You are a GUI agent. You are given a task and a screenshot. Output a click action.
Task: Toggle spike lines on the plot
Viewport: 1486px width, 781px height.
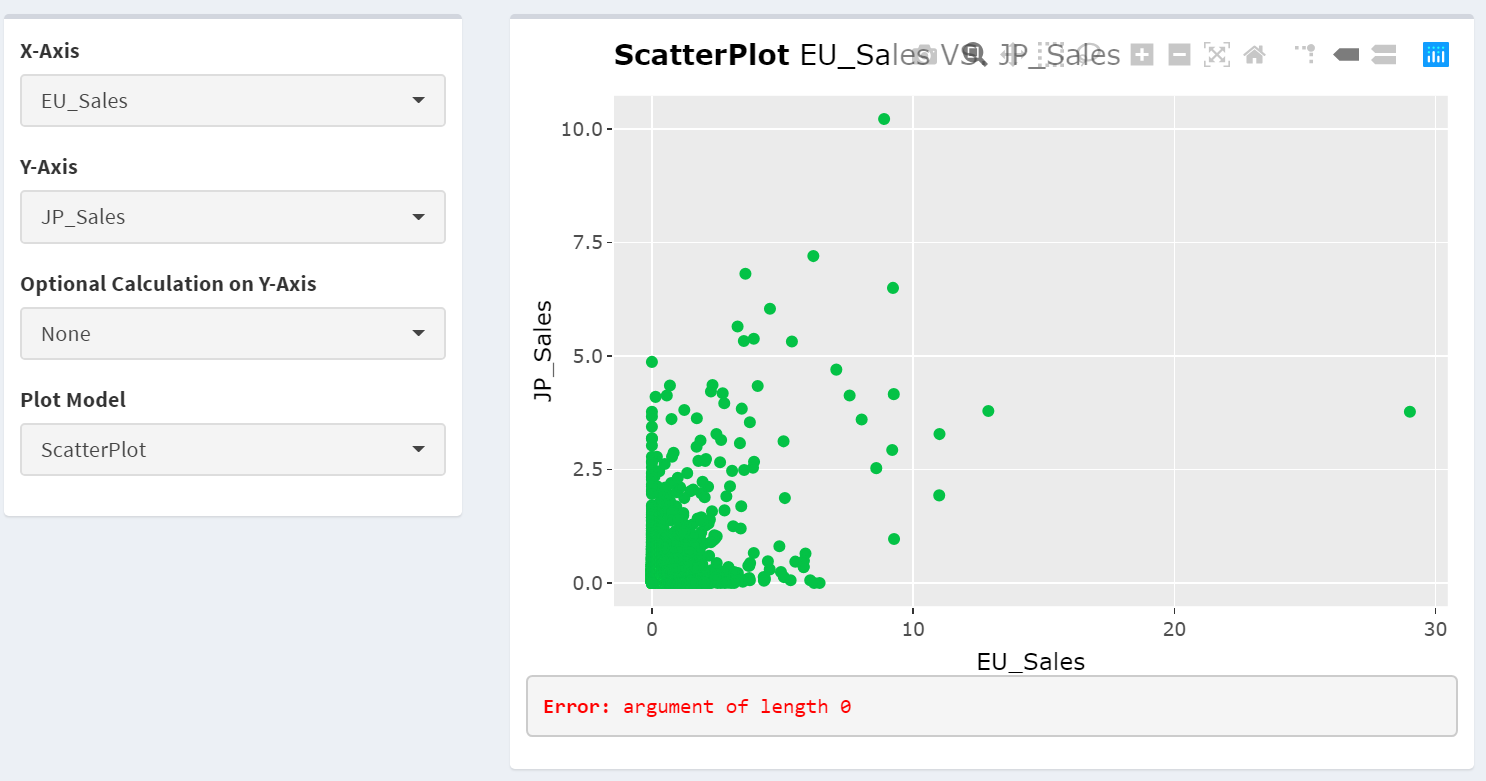(x=1305, y=54)
